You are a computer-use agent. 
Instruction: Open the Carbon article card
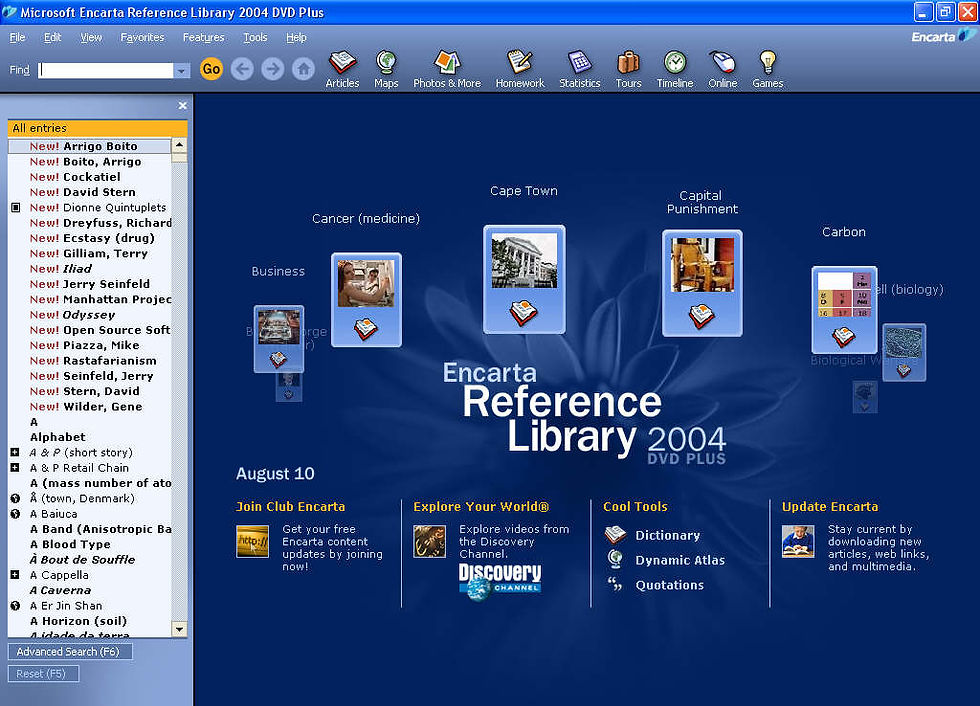tap(844, 310)
